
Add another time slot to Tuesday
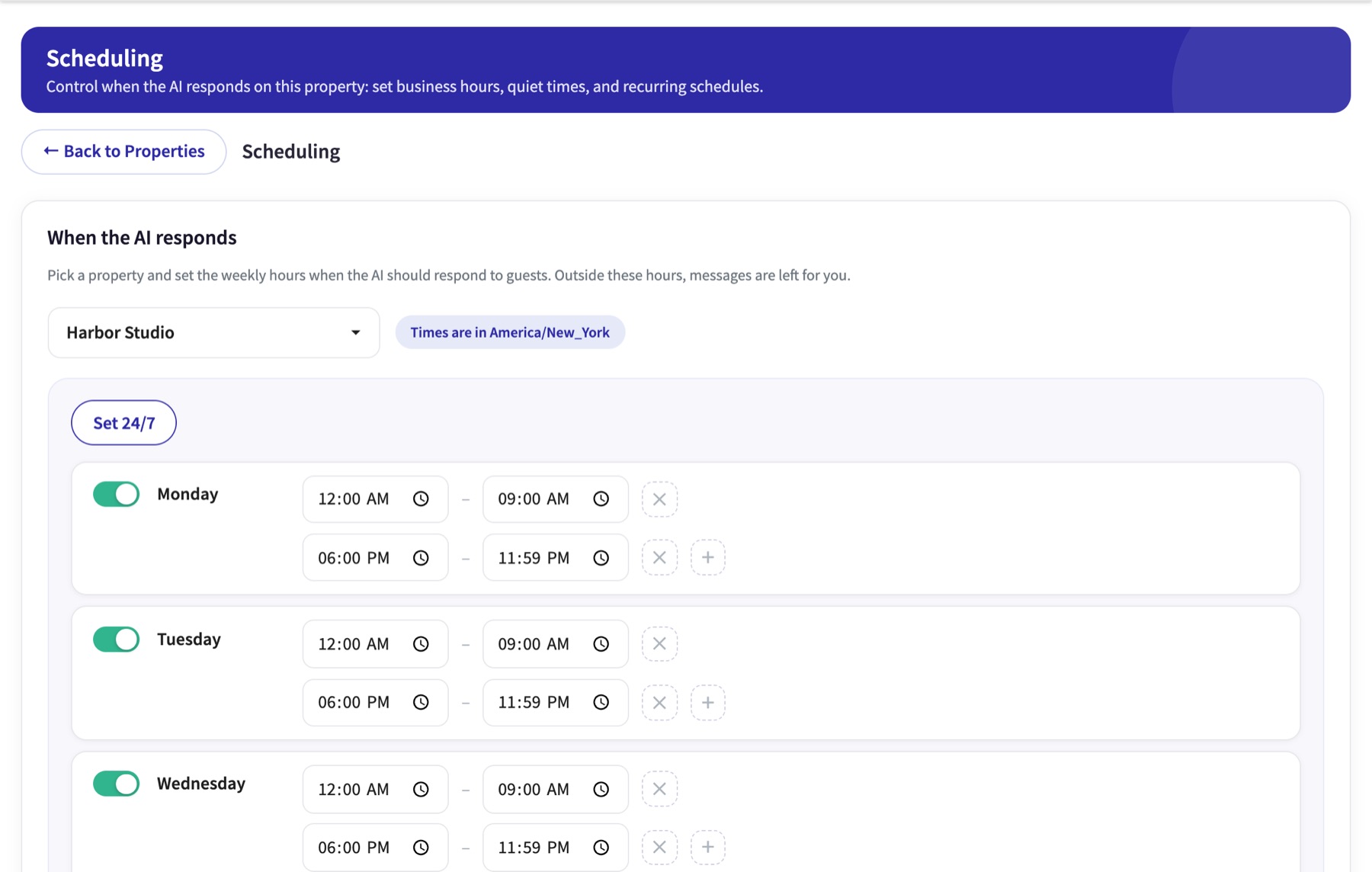click(708, 703)
